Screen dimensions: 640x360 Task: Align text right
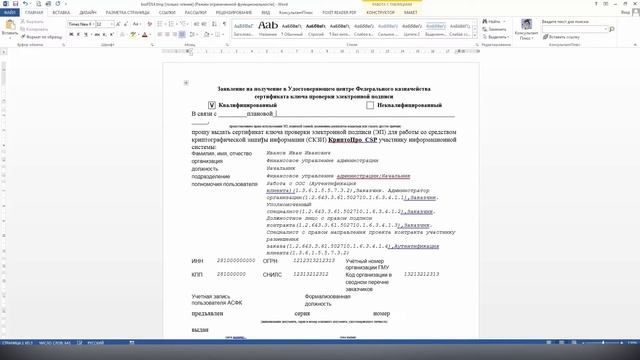pos(175,35)
